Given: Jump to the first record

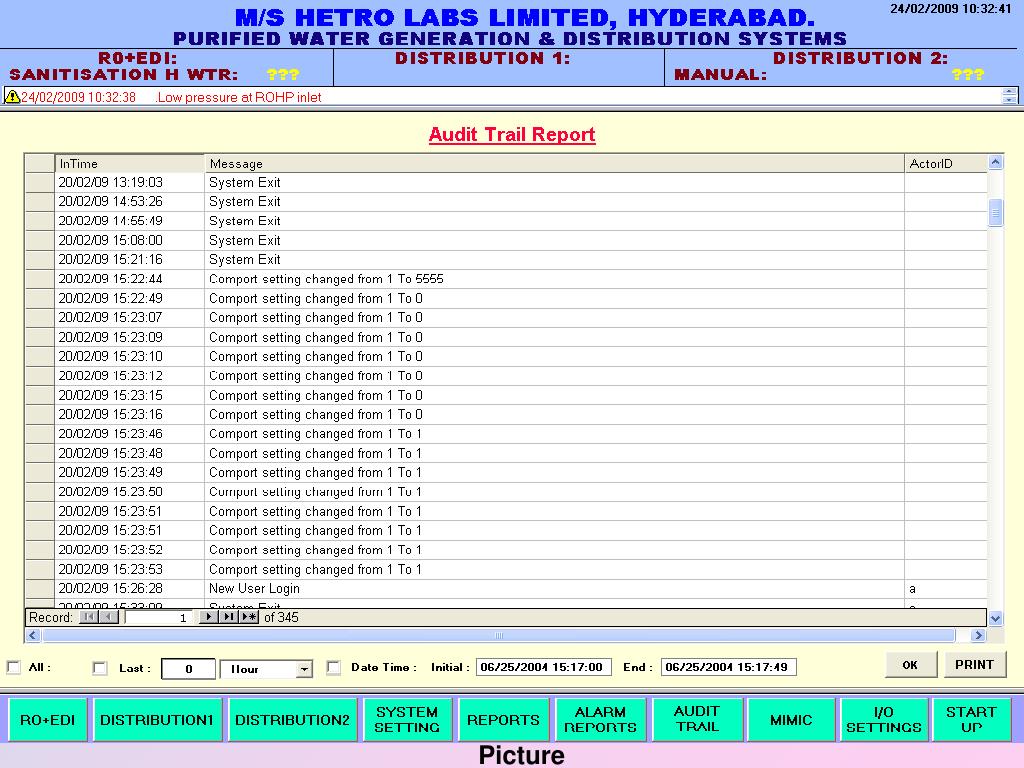Looking at the screenshot, I should pos(89,617).
